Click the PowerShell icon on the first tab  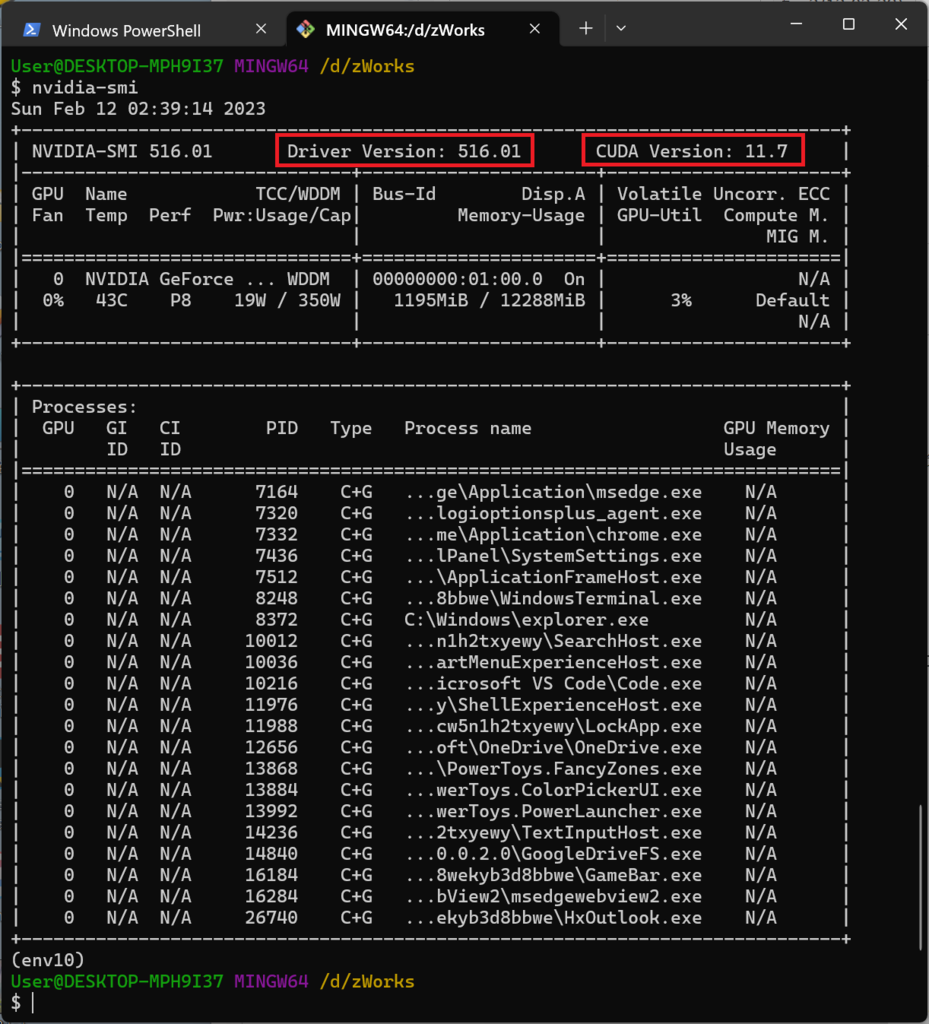(x=31, y=30)
